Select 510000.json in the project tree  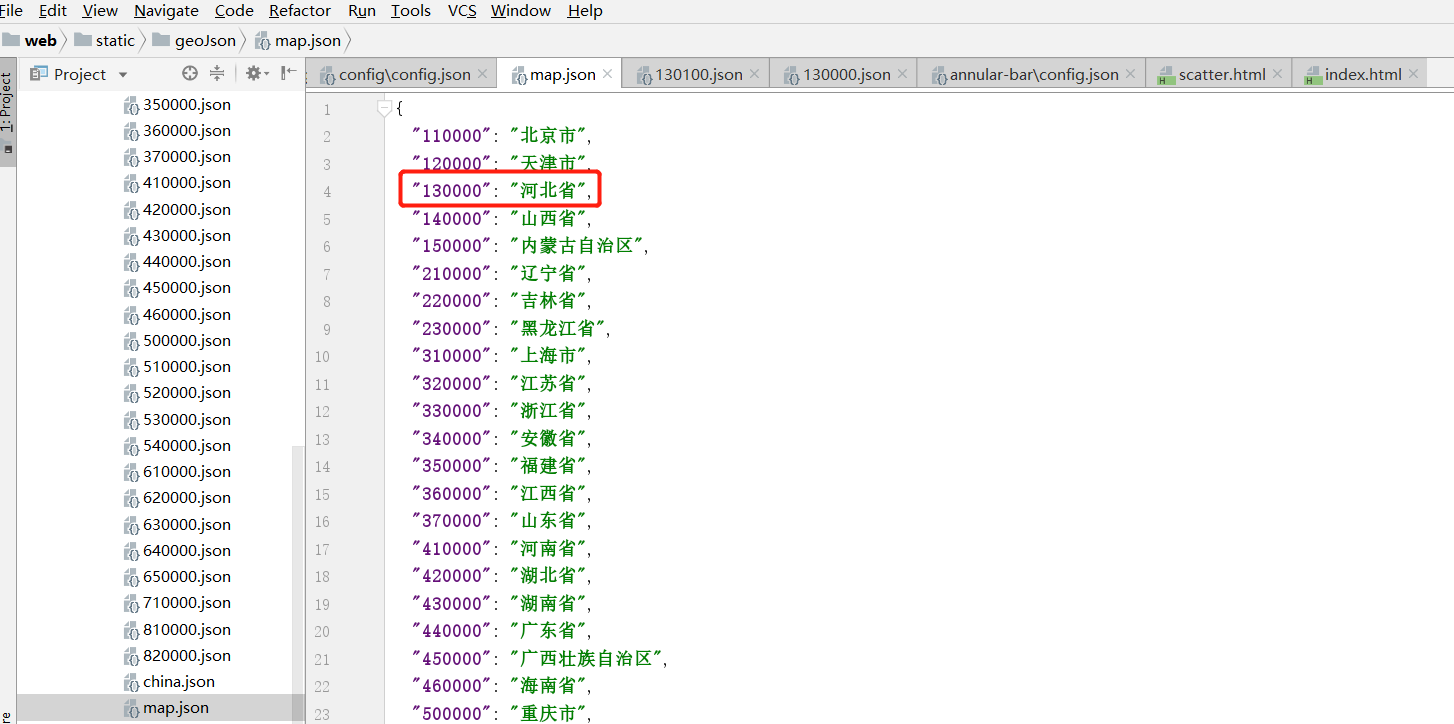[x=177, y=367]
